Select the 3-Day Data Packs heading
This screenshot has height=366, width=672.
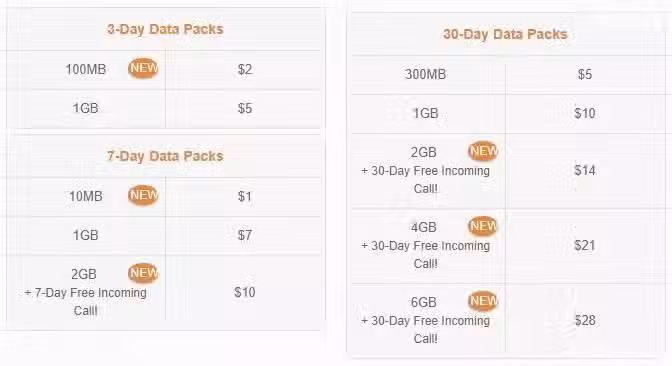[165, 29]
